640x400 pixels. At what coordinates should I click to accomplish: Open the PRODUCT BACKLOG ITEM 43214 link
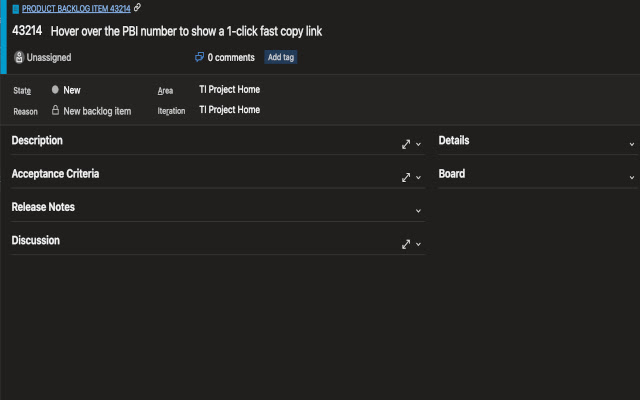click(76, 8)
